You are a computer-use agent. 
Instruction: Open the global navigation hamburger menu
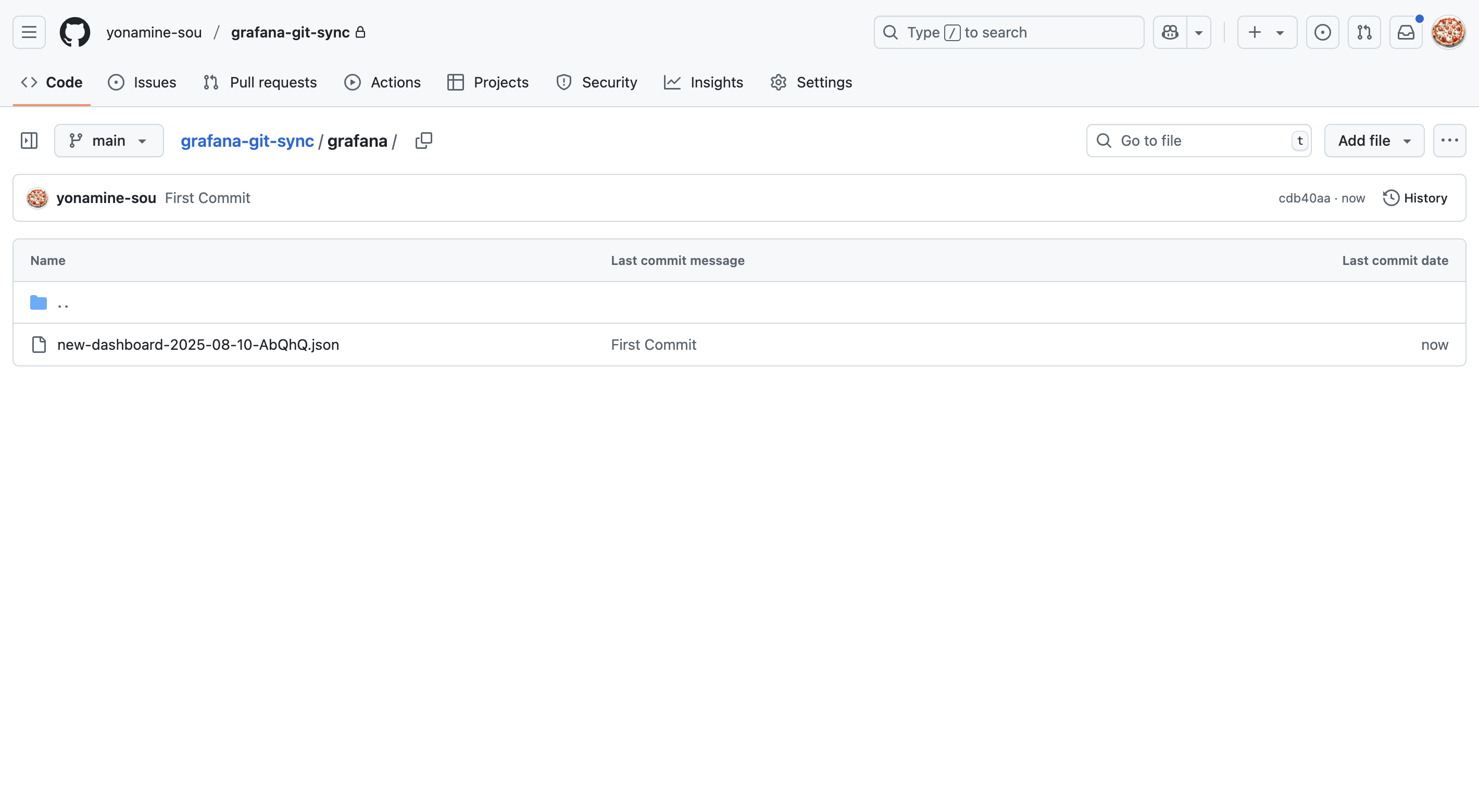29,32
